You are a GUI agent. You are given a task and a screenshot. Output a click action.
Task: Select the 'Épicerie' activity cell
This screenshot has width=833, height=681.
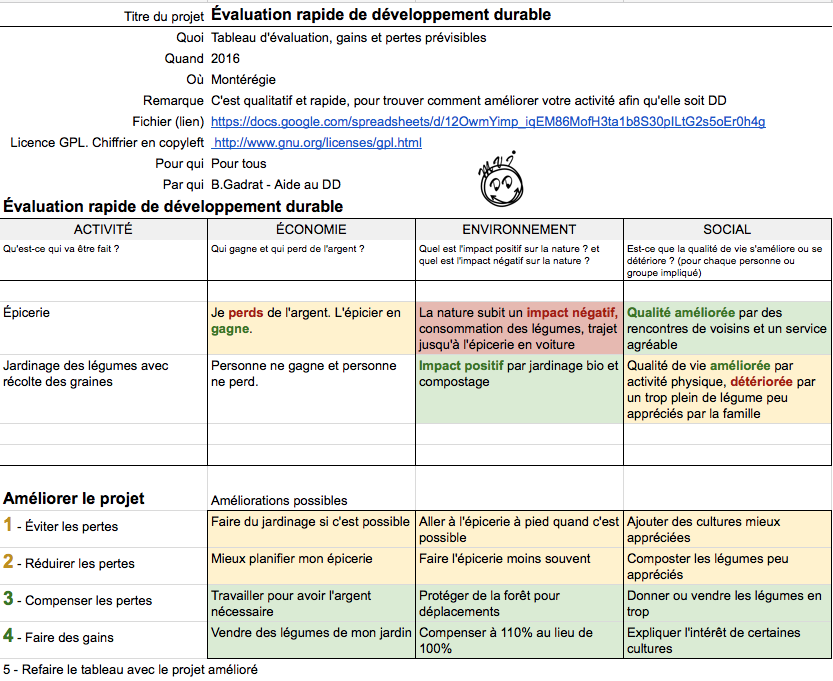[104, 328]
